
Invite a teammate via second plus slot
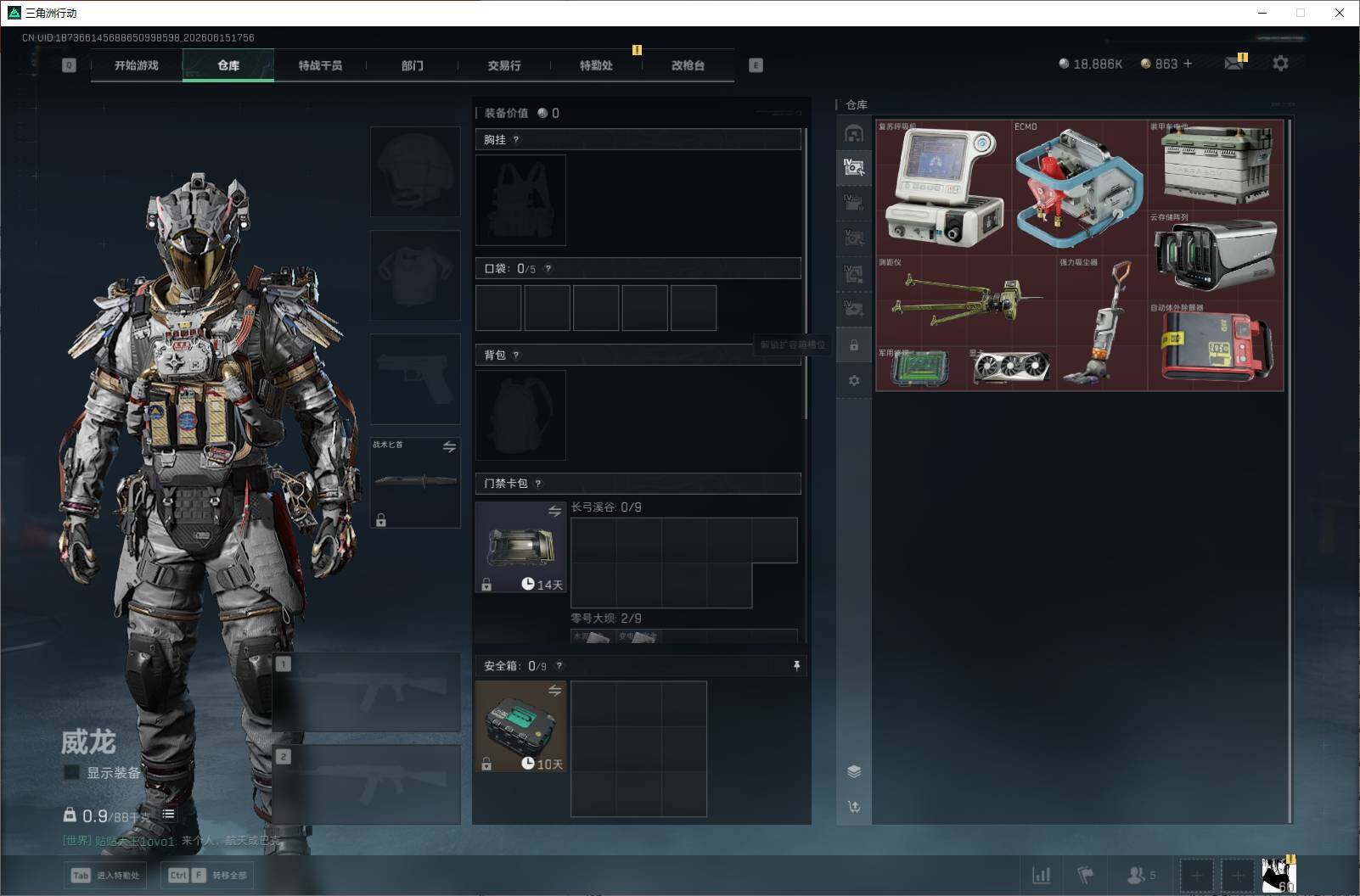(1238, 876)
